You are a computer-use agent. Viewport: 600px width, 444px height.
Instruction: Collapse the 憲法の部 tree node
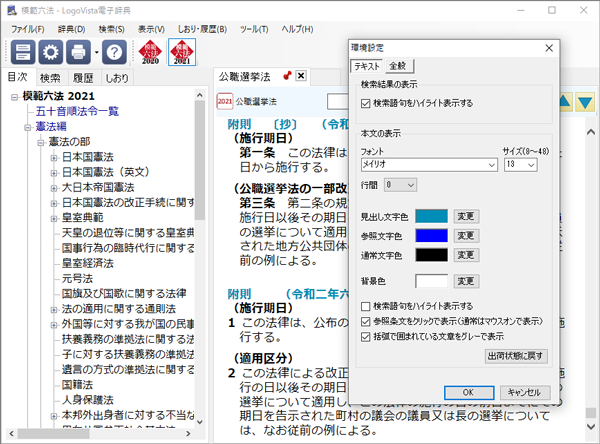pyautogui.click(x=41, y=143)
